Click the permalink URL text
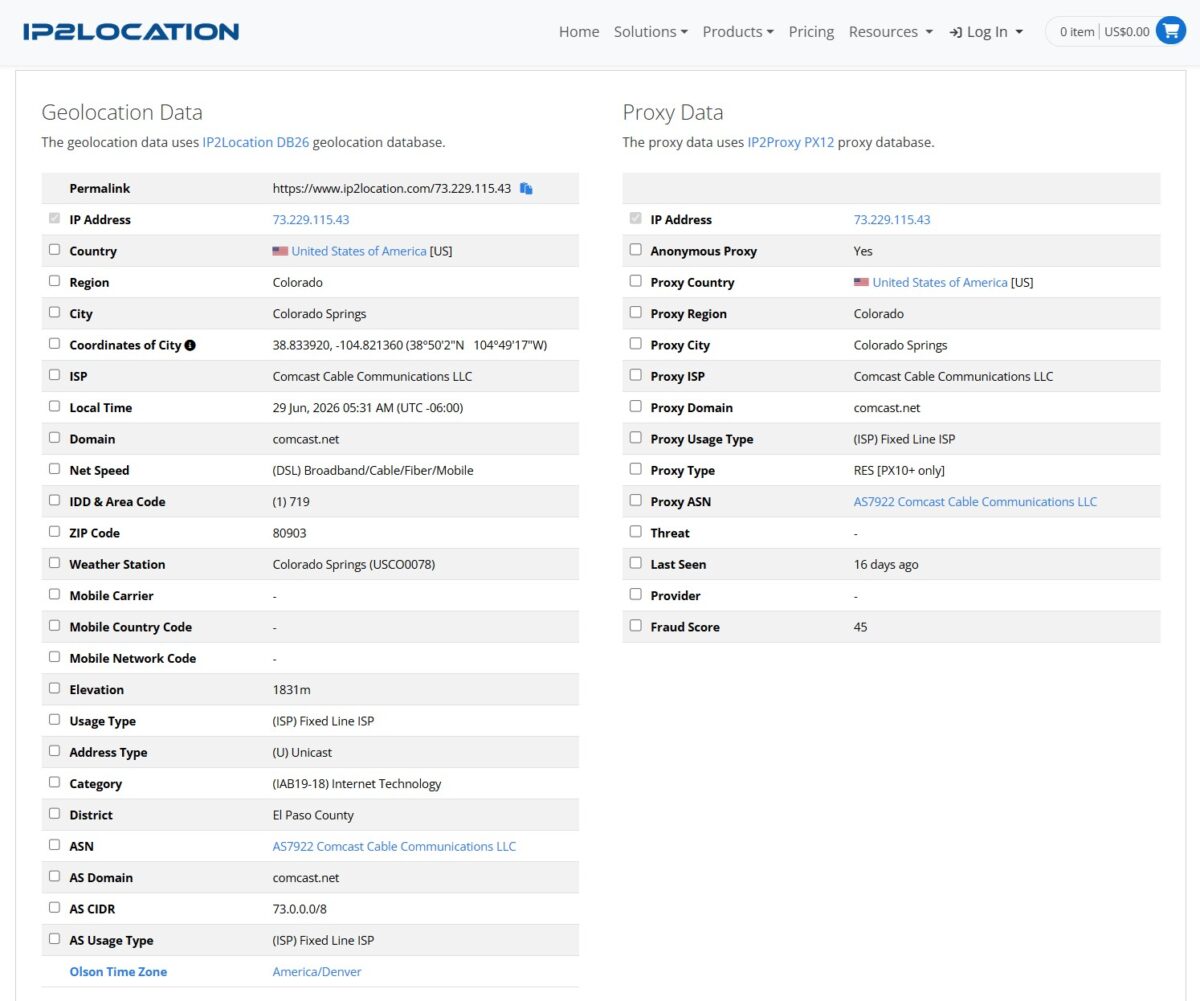Screen dimensions: 1200x1001 (392, 188)
